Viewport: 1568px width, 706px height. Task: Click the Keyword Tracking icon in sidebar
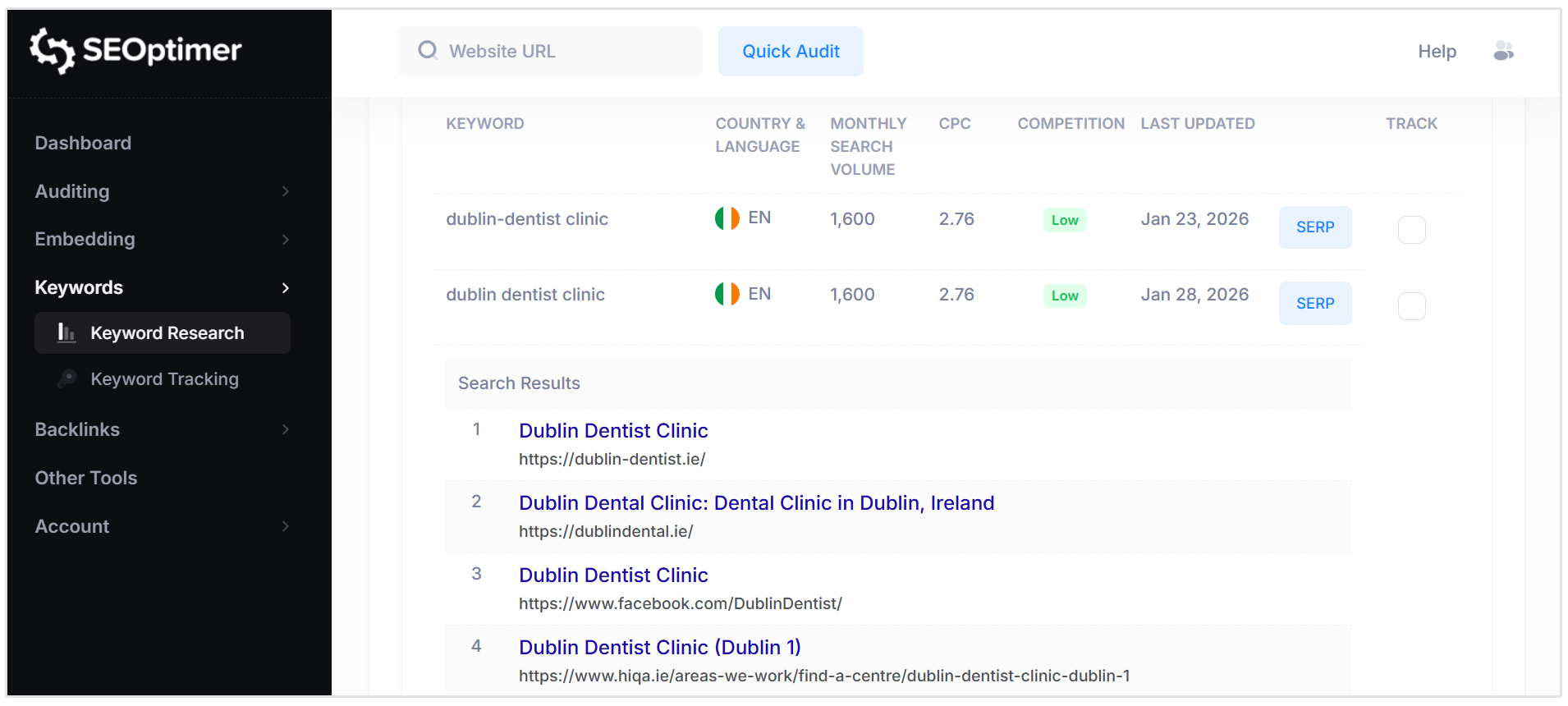(x=66, y=378)
